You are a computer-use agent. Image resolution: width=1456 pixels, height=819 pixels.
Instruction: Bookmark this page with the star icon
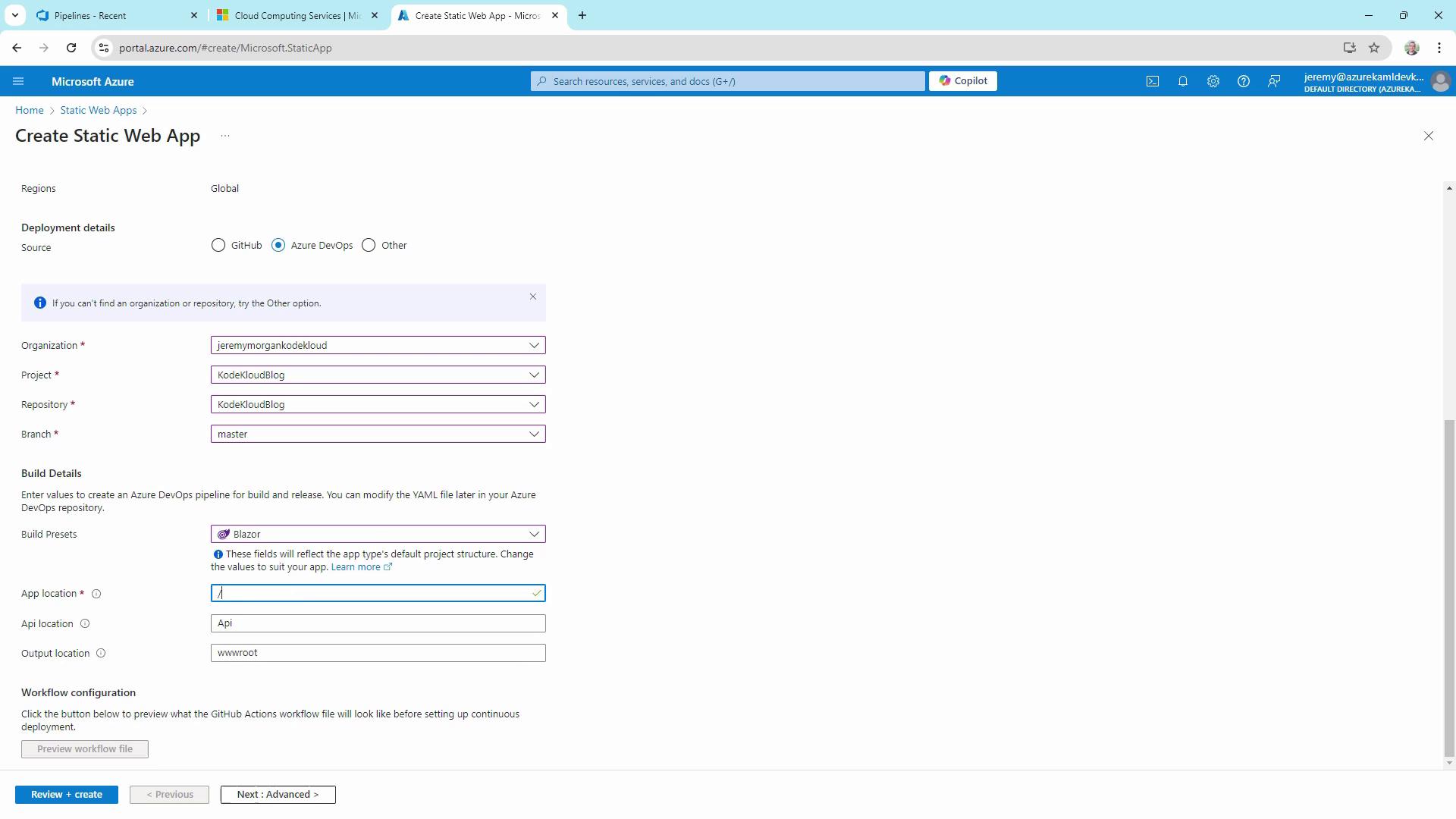point(1374,48)
